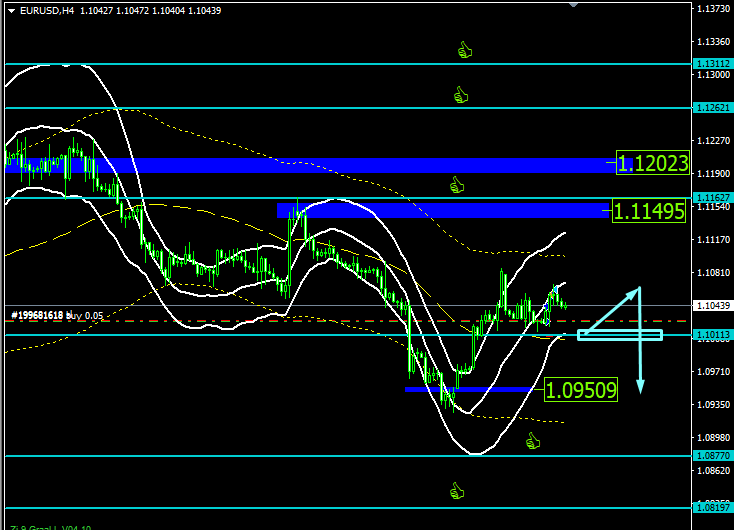Screen dimensions: 734x530
Task: Click the thumbs-up icon above the 1.13112 line
Action: pyautogui.click(x=464, y=49)
